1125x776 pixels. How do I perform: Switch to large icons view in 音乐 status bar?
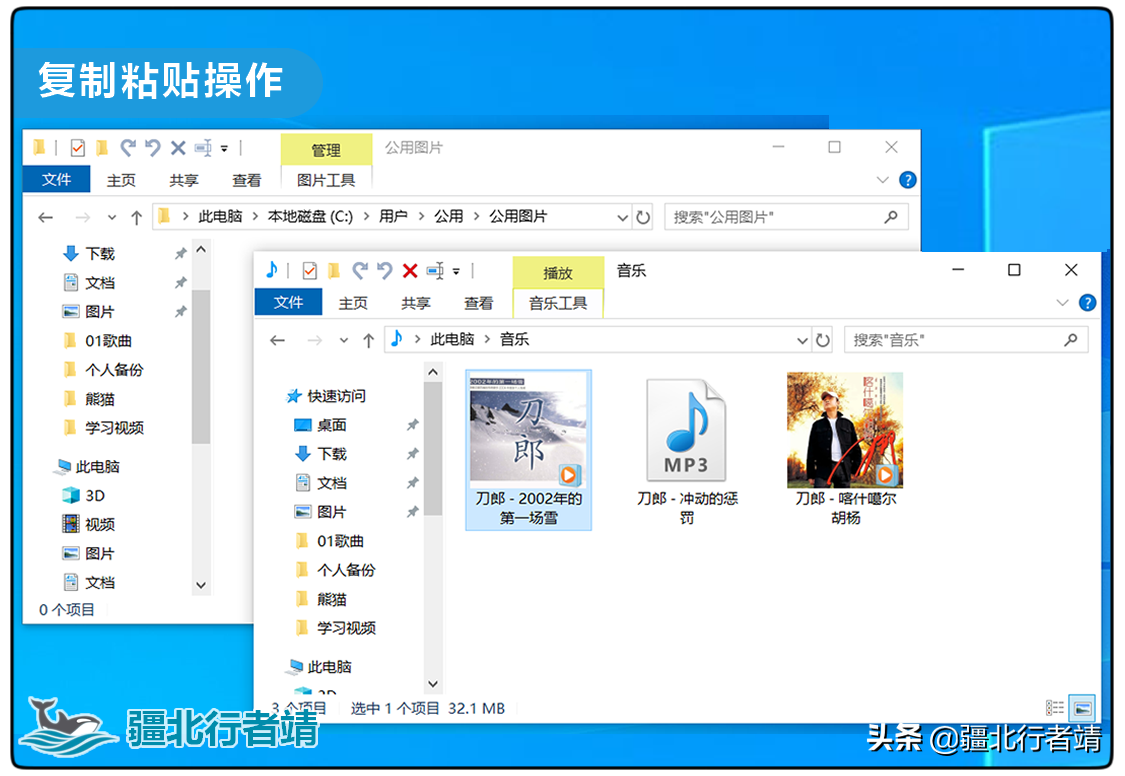tap(1083, 709)
